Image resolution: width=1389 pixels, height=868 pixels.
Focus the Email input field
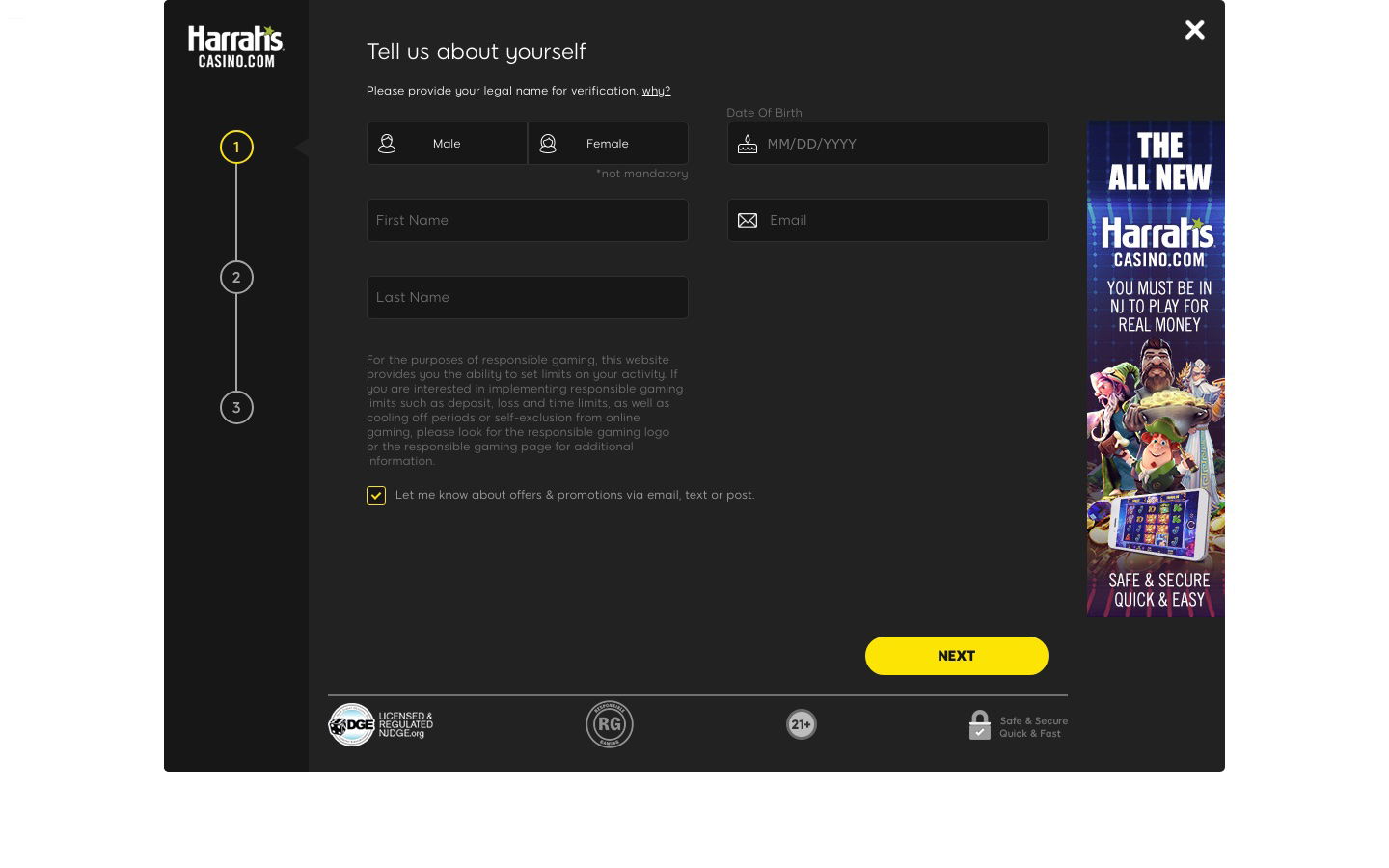887,220
